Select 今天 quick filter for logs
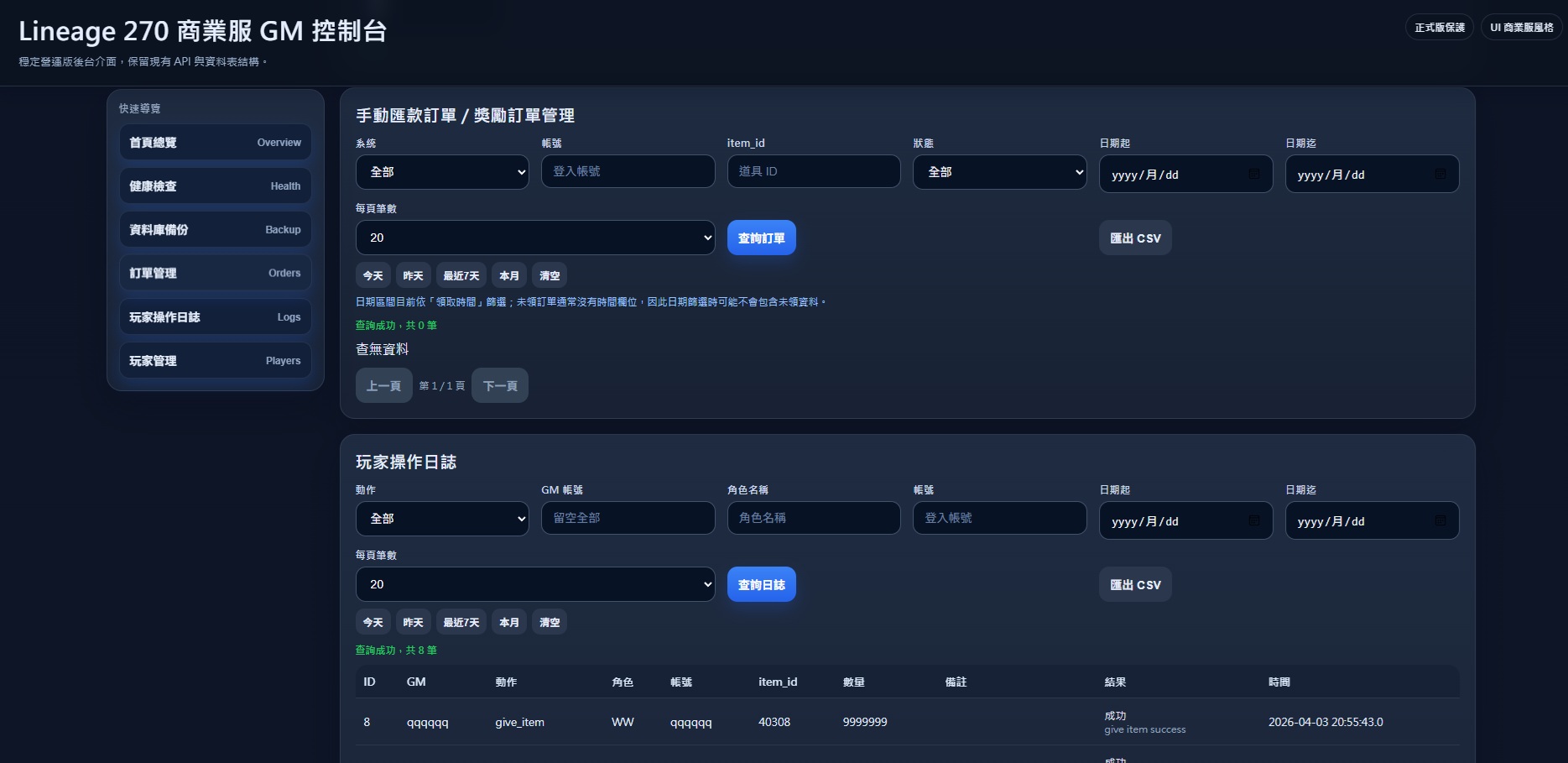1568x763 pixels. pyautogui.click(x=373, y=622)
